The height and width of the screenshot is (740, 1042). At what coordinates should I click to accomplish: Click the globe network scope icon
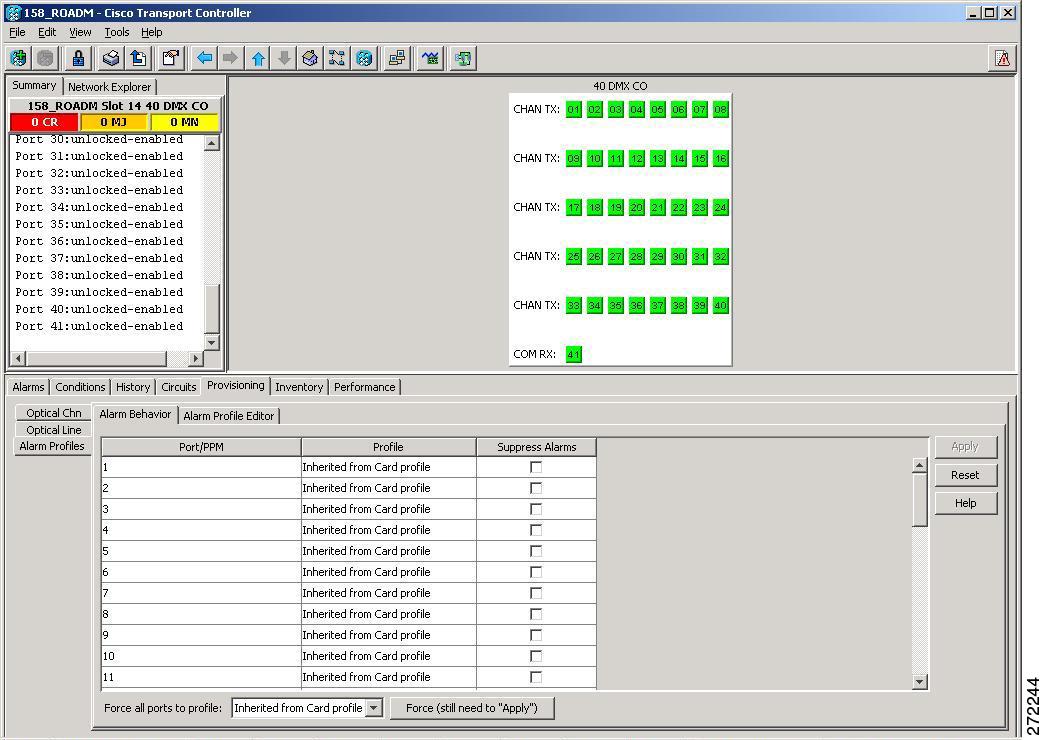click(364, 58)
